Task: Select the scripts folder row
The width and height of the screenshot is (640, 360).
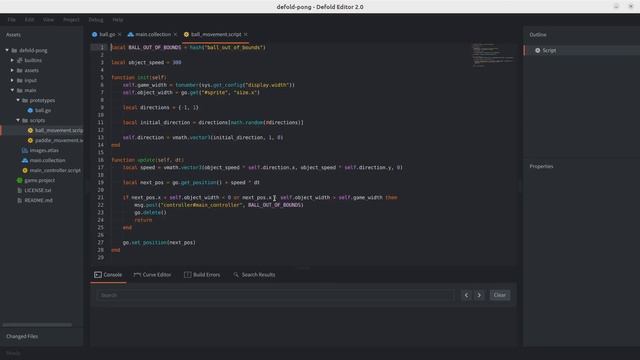Action: click(x=42, y=120)
